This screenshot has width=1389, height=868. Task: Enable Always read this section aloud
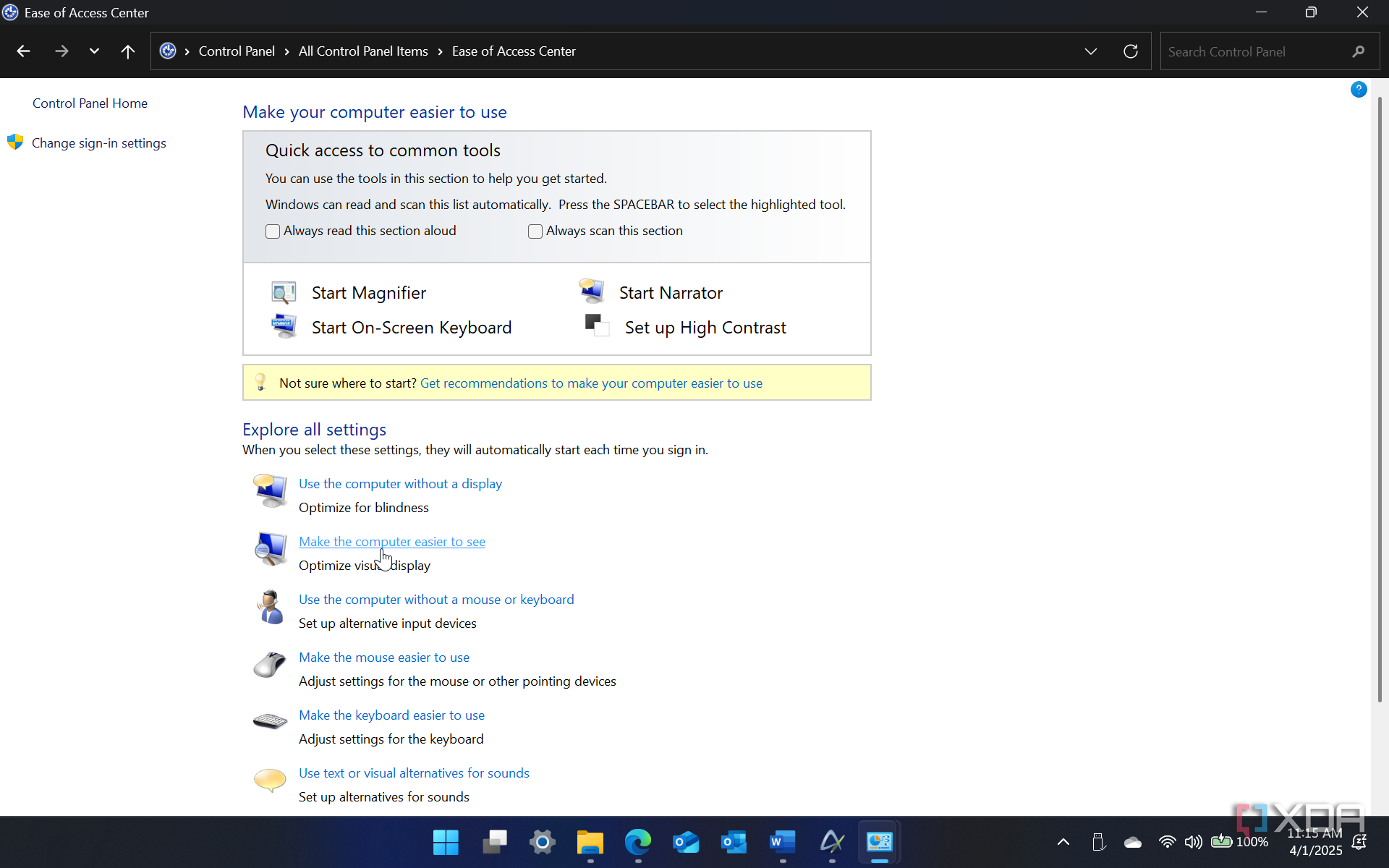pyautogui.click(x=273, y=231)
